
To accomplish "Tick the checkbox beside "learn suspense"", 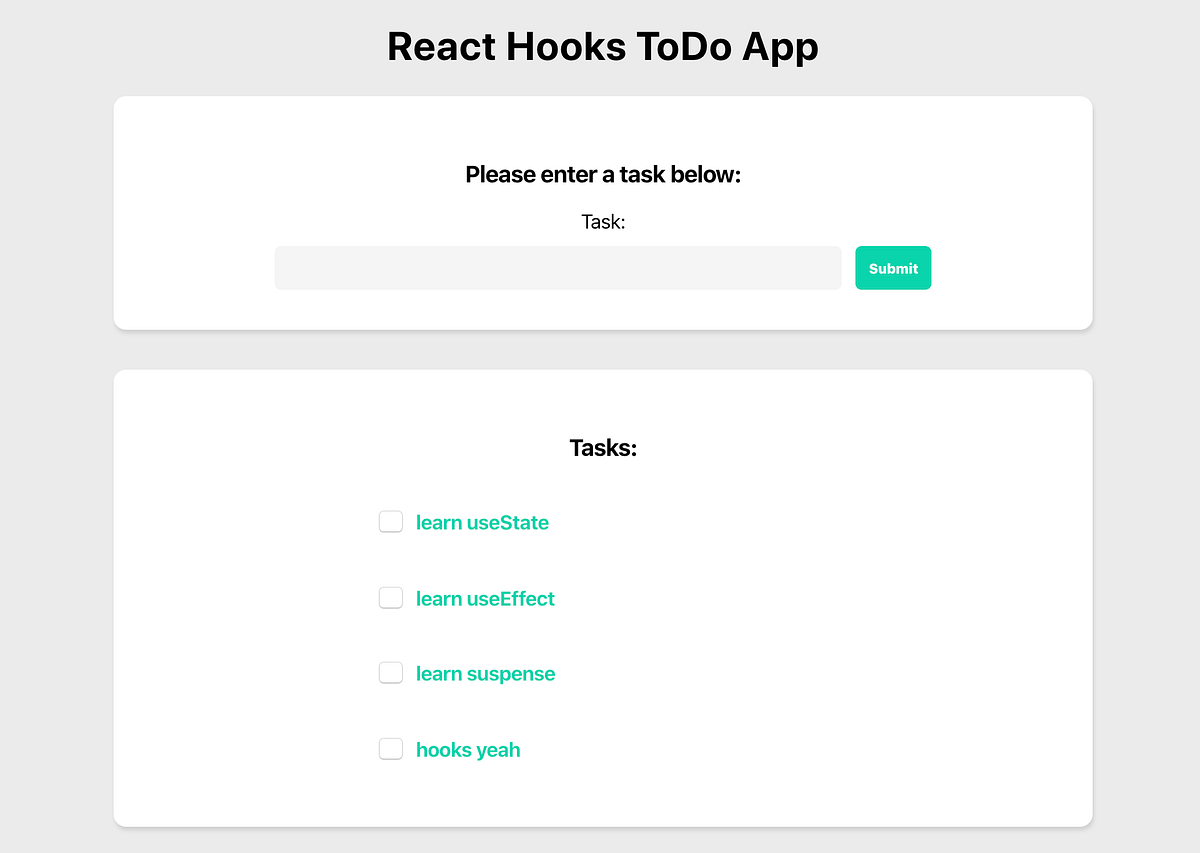I will [x=390, y=672].
